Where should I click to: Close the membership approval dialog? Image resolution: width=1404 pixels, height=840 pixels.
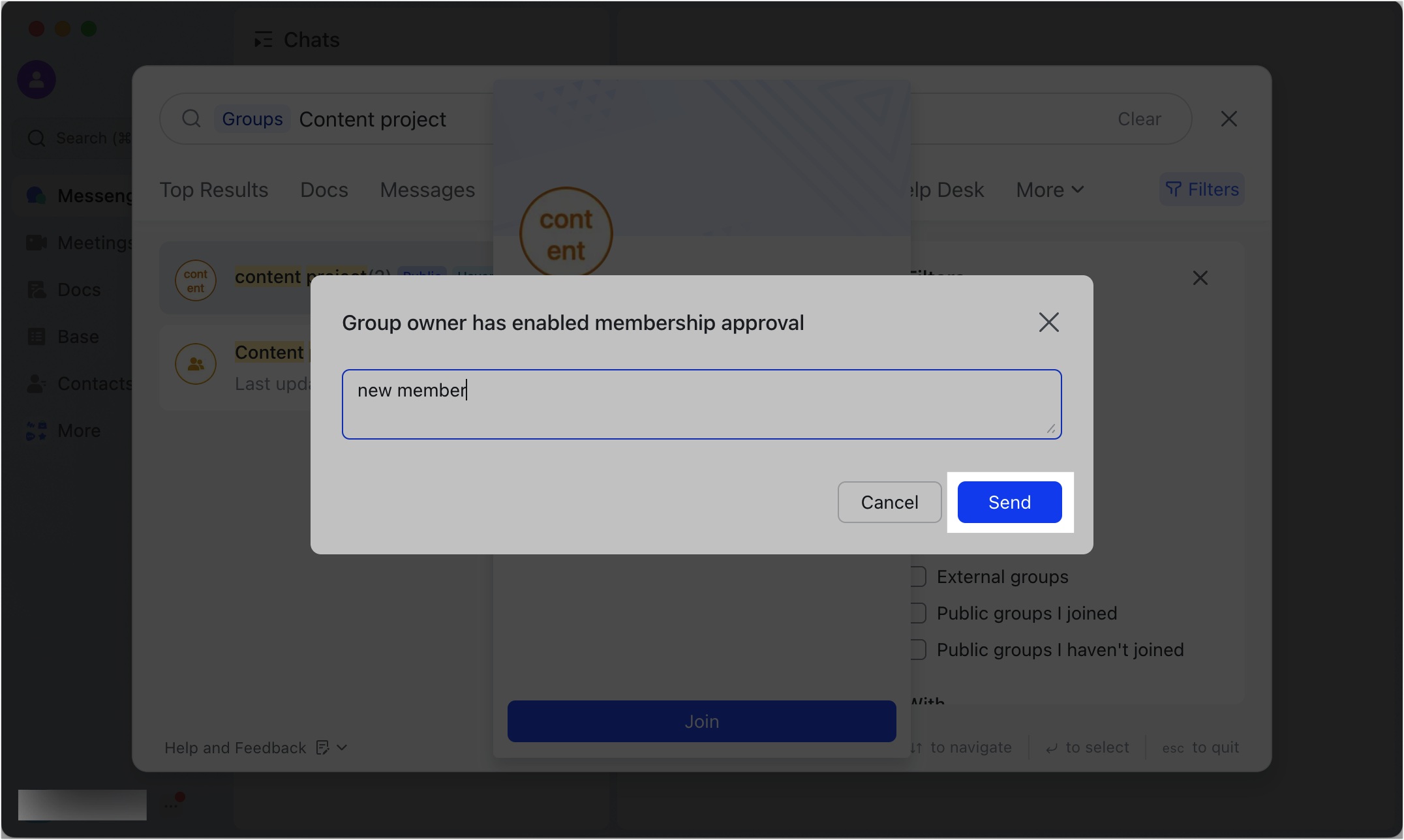pyautogui.click(x=1048, y=322)
